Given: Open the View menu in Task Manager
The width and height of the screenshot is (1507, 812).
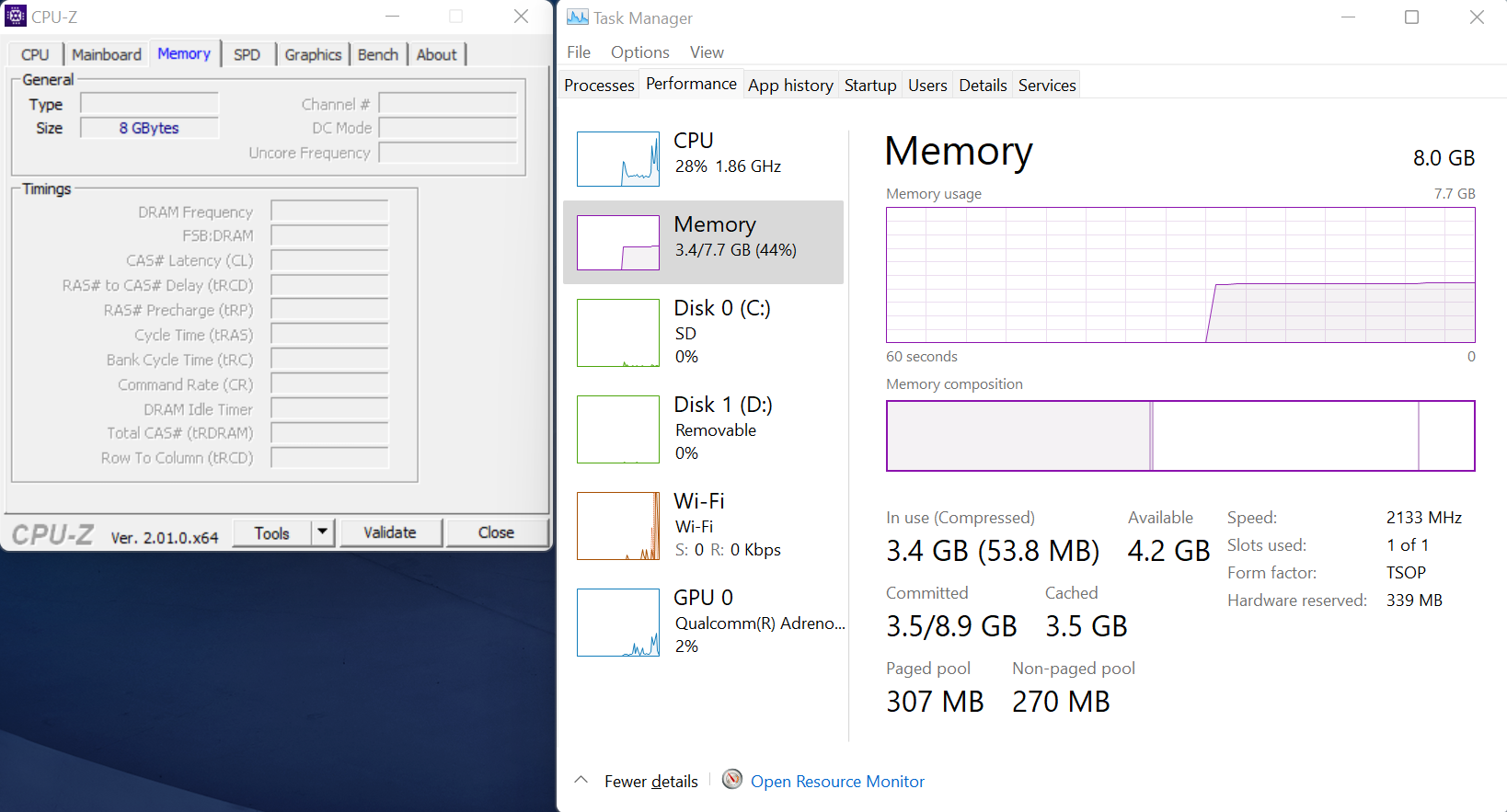Looking at the screenshot, I should tap(707, 52).
